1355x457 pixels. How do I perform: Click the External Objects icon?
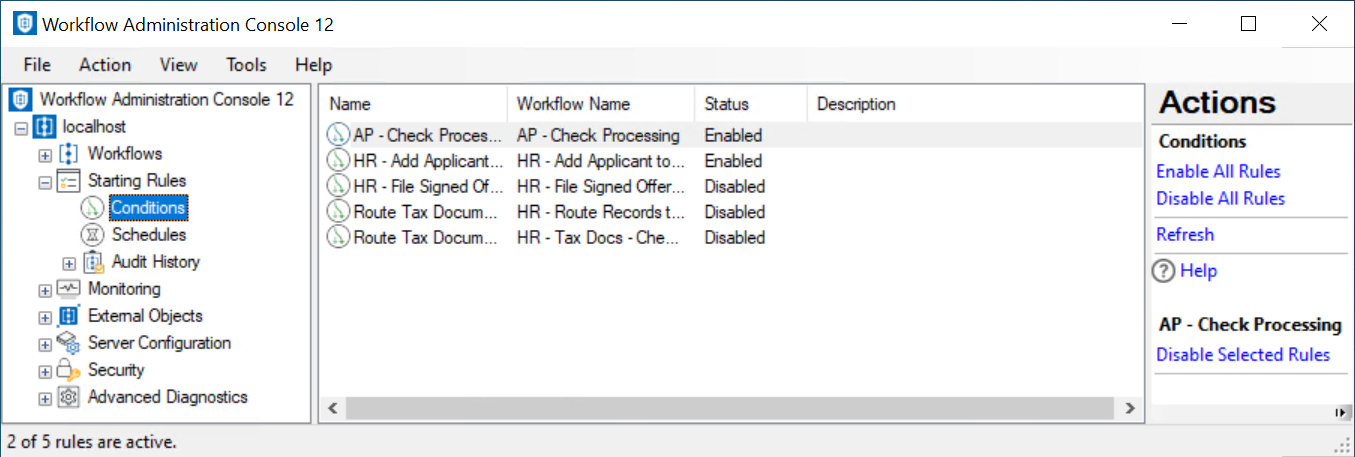coord(69,316)
